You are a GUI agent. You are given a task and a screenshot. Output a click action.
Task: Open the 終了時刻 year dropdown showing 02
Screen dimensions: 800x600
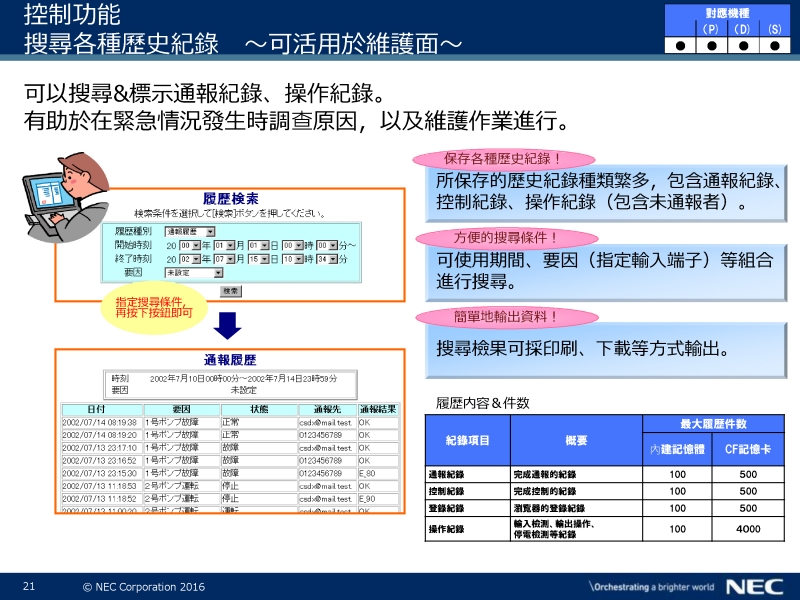tap(190, 259)
